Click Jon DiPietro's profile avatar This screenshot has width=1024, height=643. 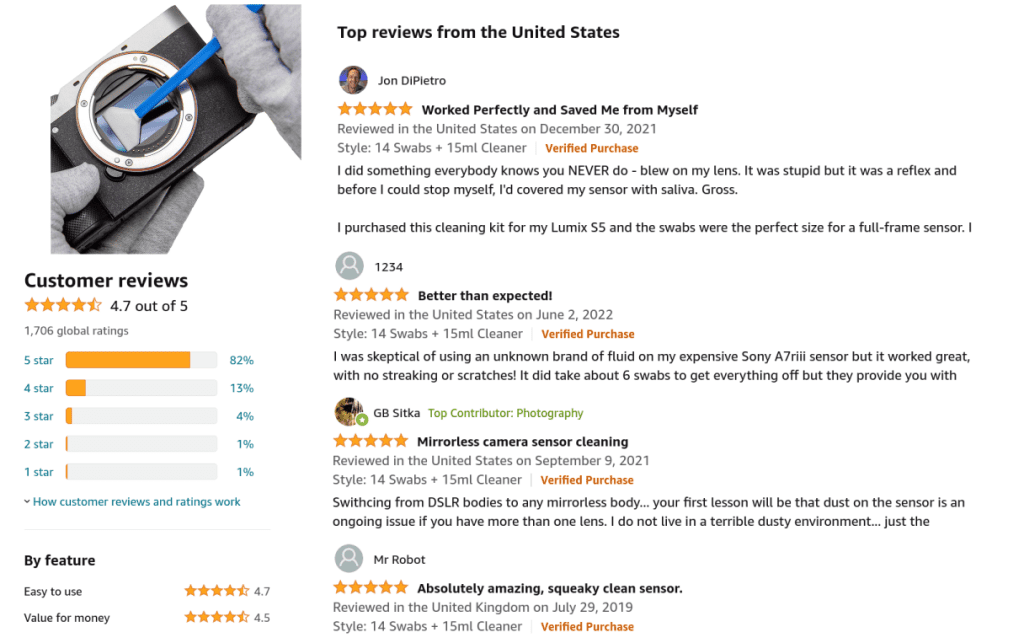pos(353,81)
